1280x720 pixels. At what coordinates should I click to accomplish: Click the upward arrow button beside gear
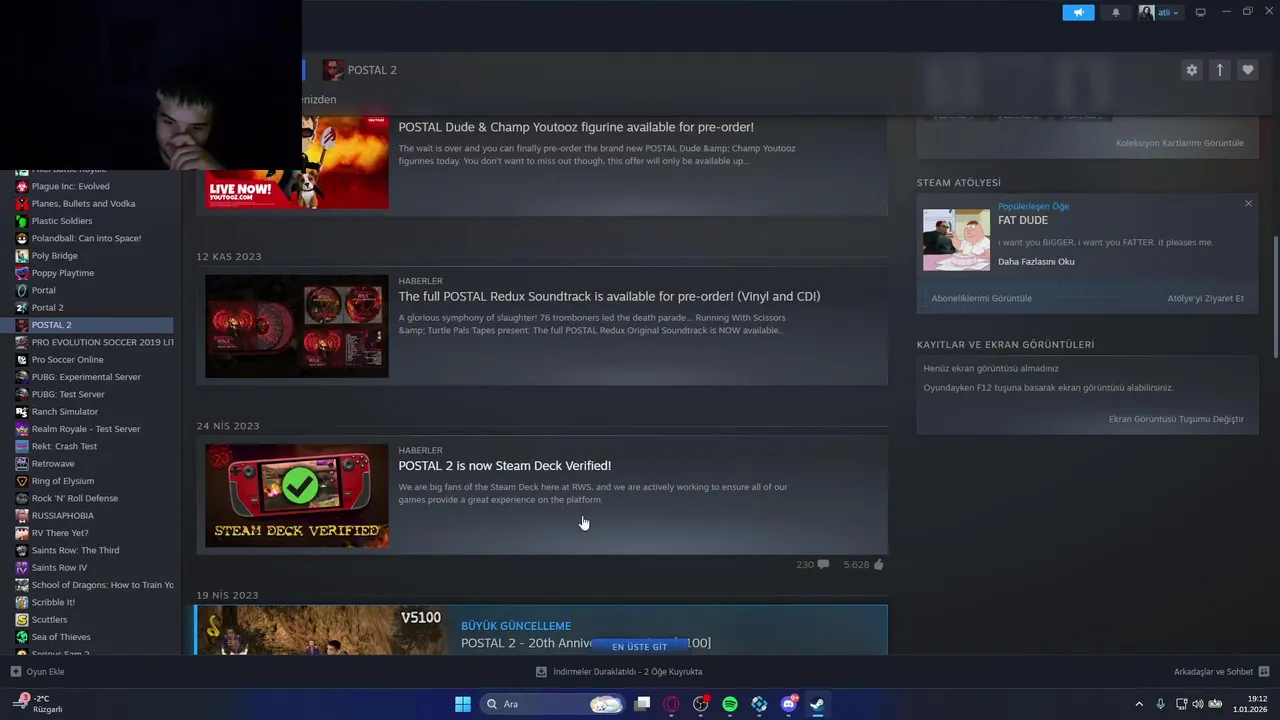[x=1219, y=70]
